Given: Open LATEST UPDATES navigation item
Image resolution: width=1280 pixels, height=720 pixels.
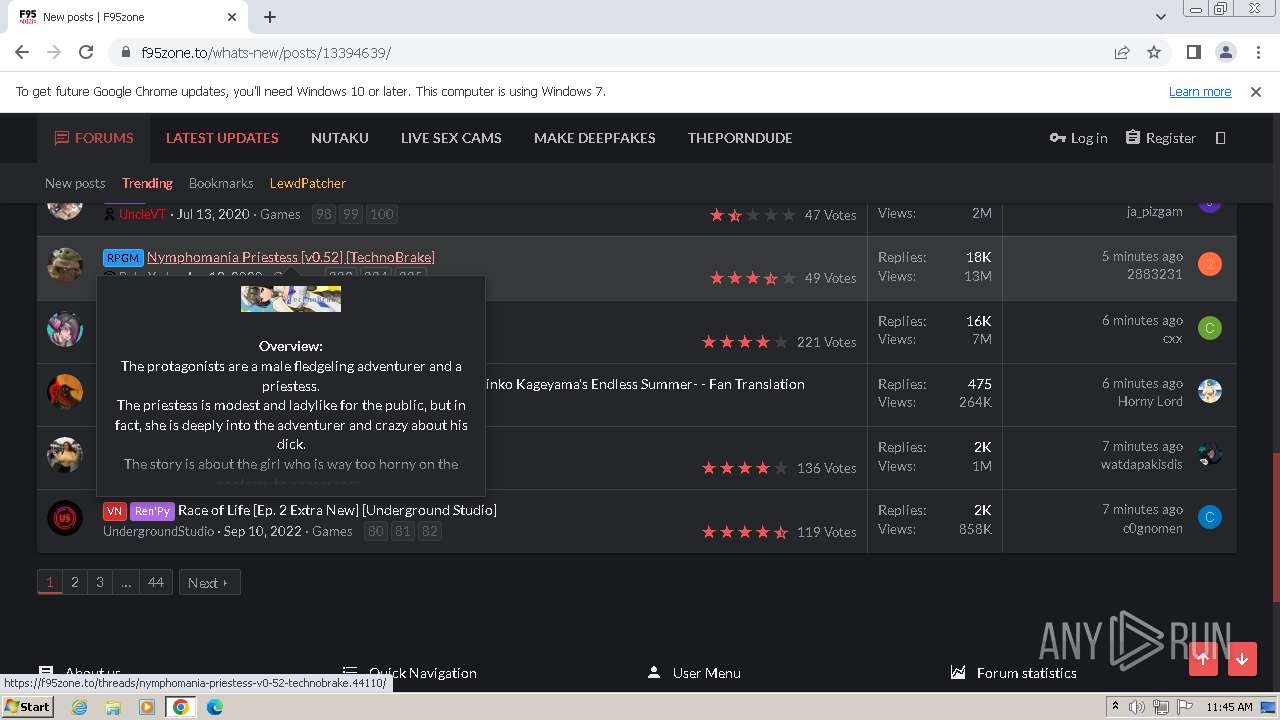Looking at the screenshot, I should coord(222,138).
